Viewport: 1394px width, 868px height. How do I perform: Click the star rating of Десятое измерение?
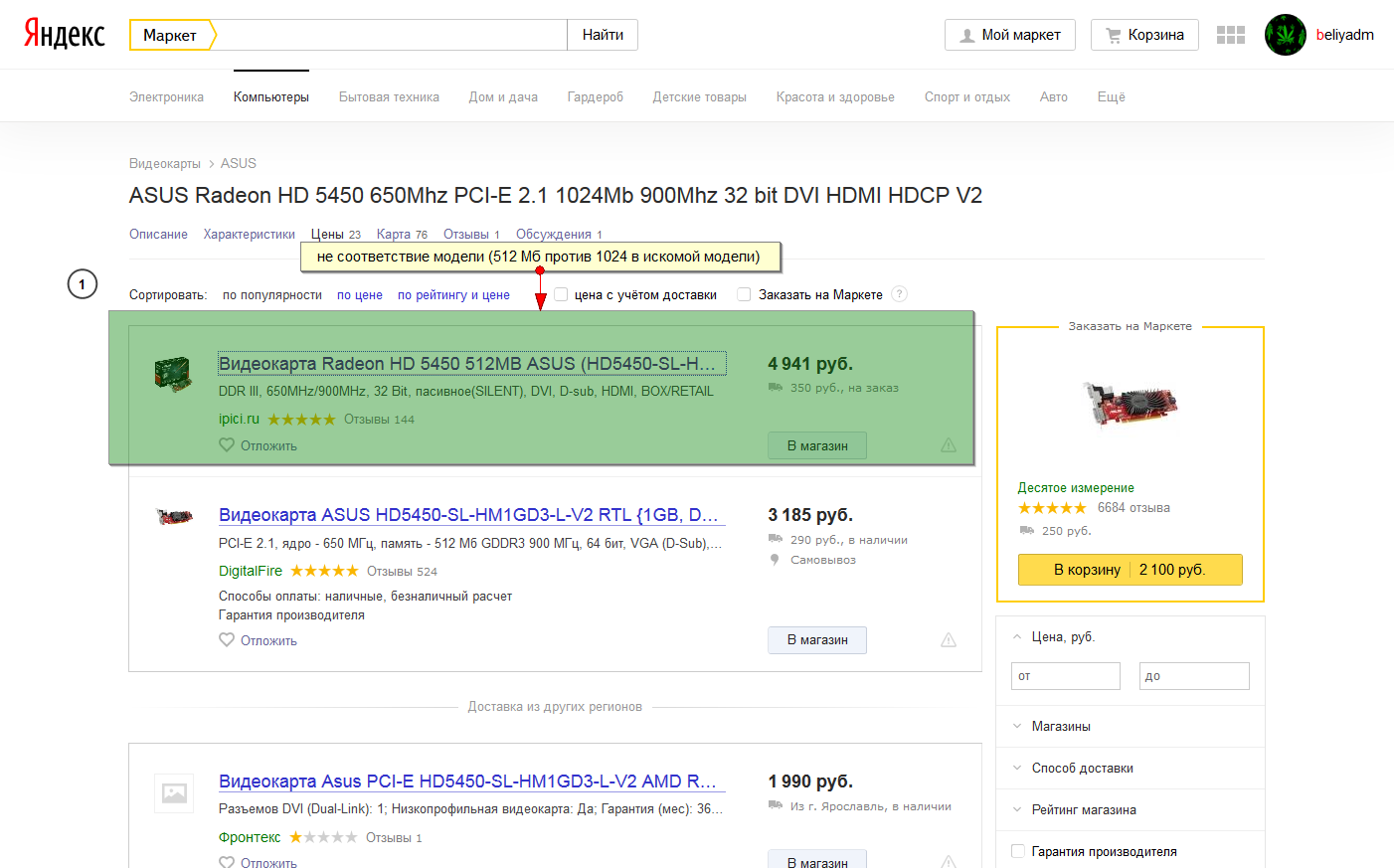tap(1052, 508)
